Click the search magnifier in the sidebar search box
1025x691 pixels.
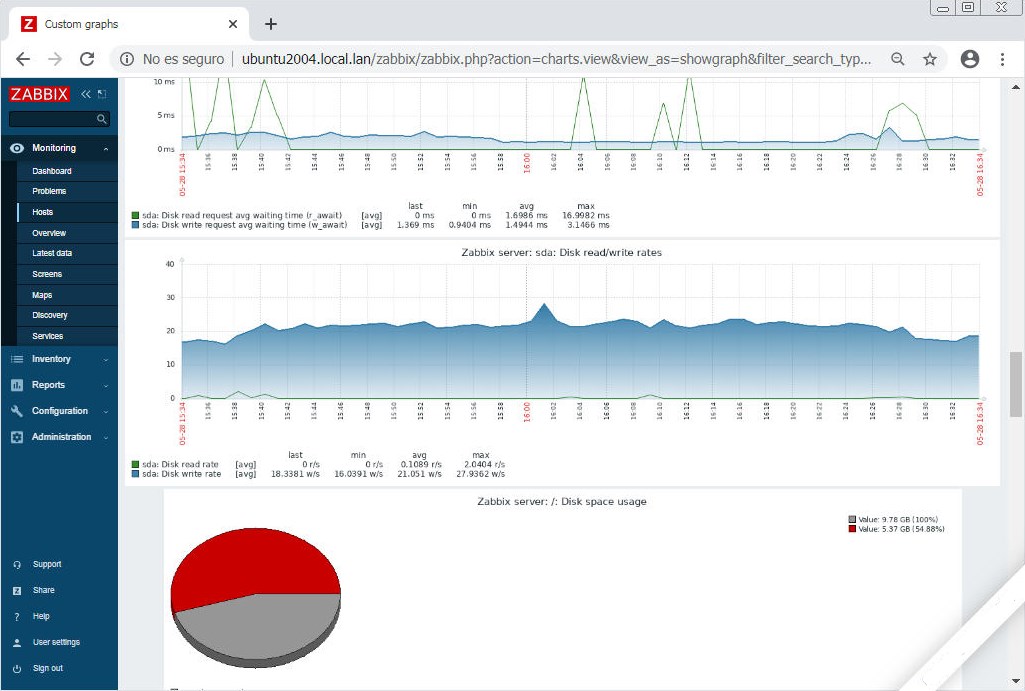[101, 119]
